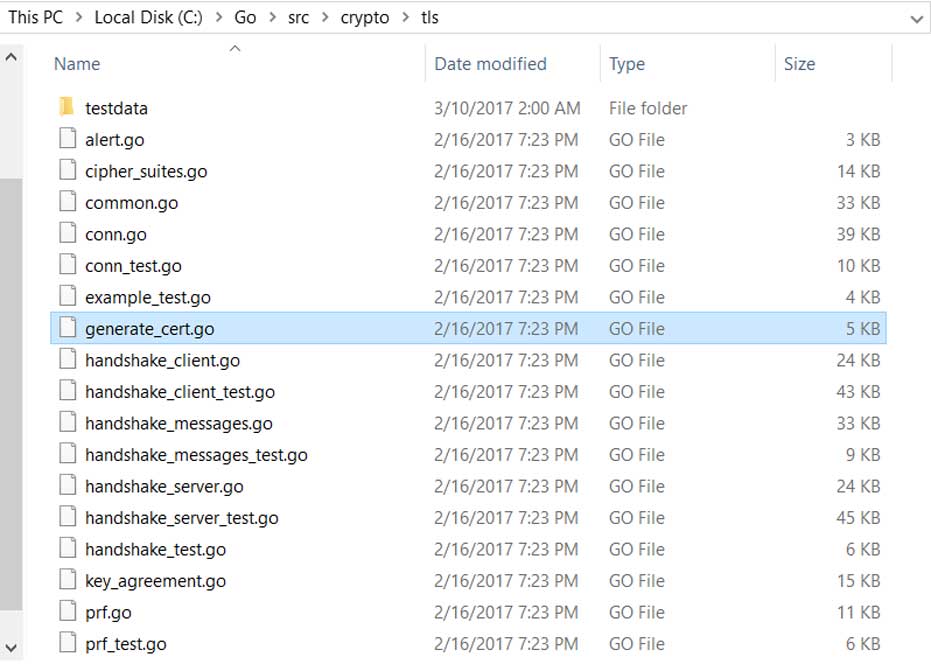
Task: Select the handshake_messages.go file icon
Action: pyautogui.click(x=68, y=421)
